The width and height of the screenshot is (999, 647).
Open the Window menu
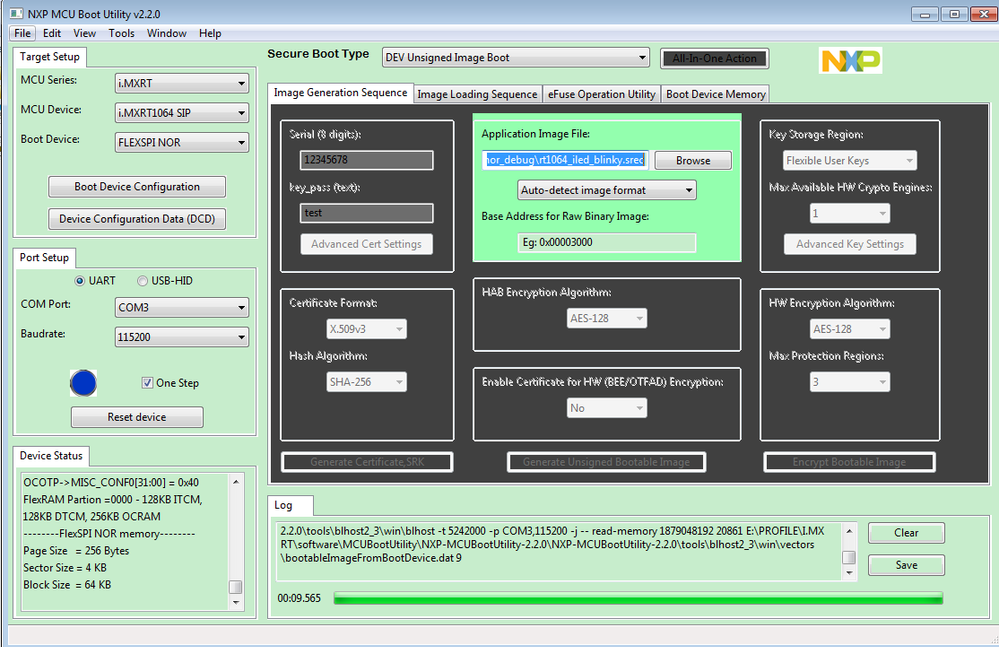[166, 33]
